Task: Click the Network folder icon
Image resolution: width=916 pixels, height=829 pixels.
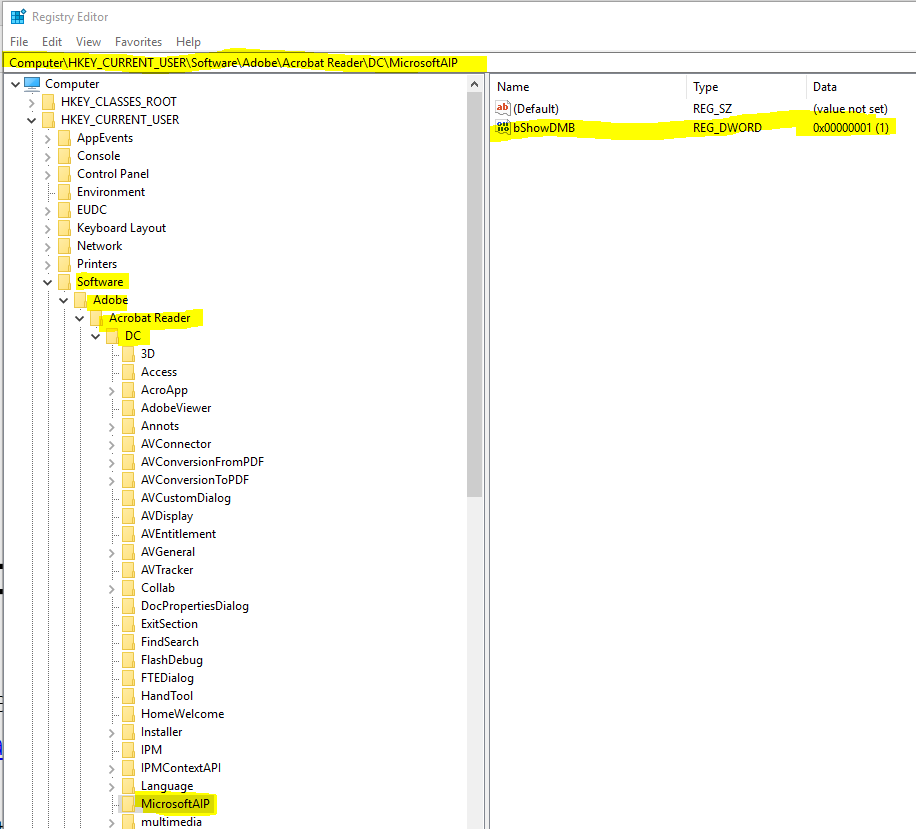Action: point(65,246)
